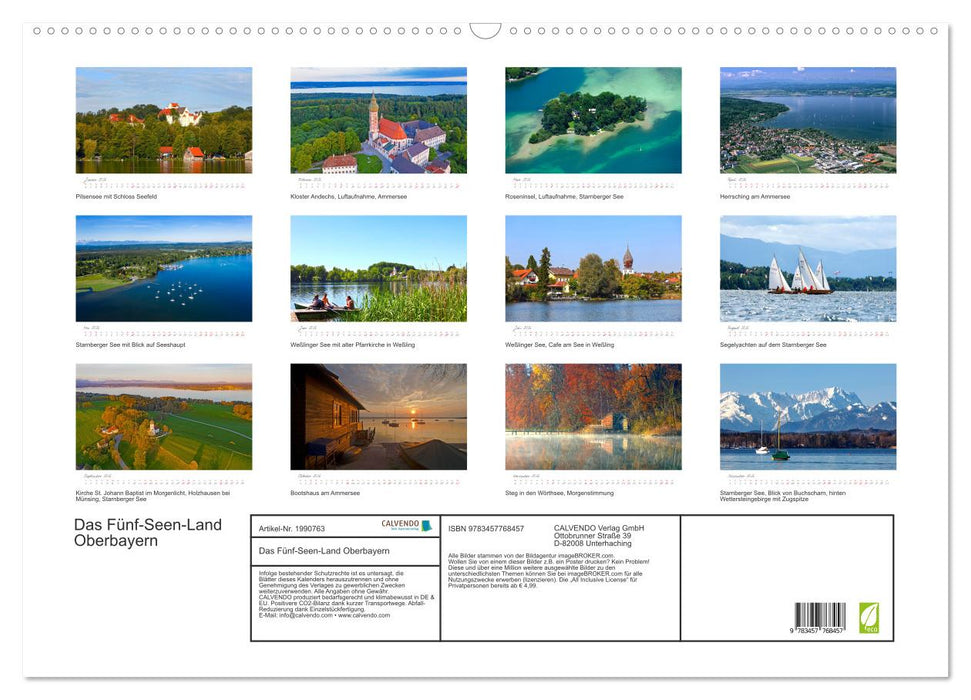971x700 pixels.
Task: Select the title Das Fünf-Seen-Land Oberbayern
Action: pos(146,530)
